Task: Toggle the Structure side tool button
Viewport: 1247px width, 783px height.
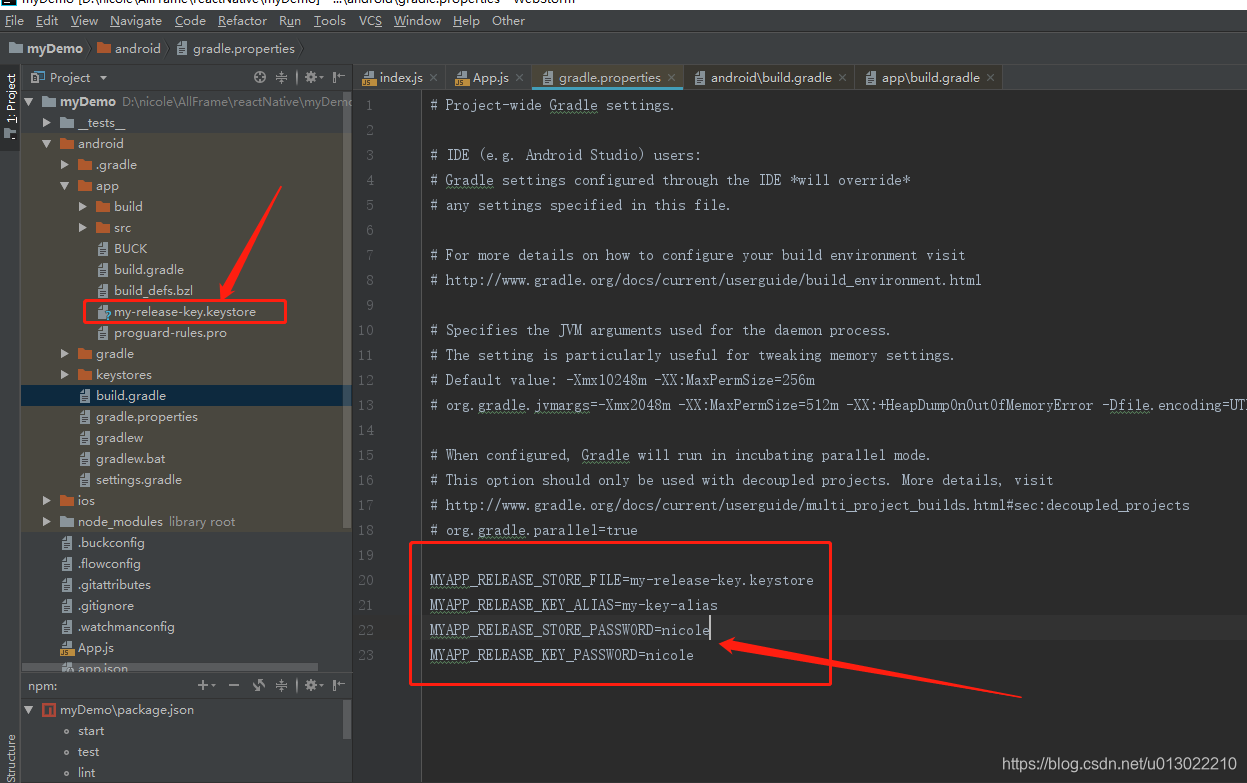Action: pos(10,758)
